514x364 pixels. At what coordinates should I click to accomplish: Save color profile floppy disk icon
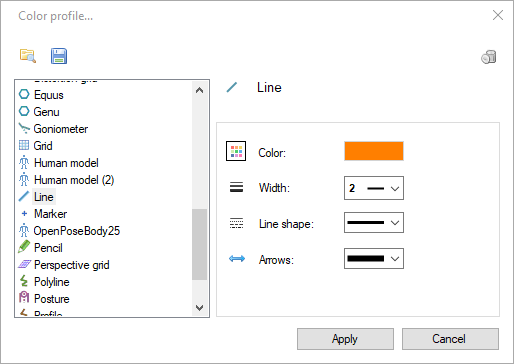click(59, 56)
